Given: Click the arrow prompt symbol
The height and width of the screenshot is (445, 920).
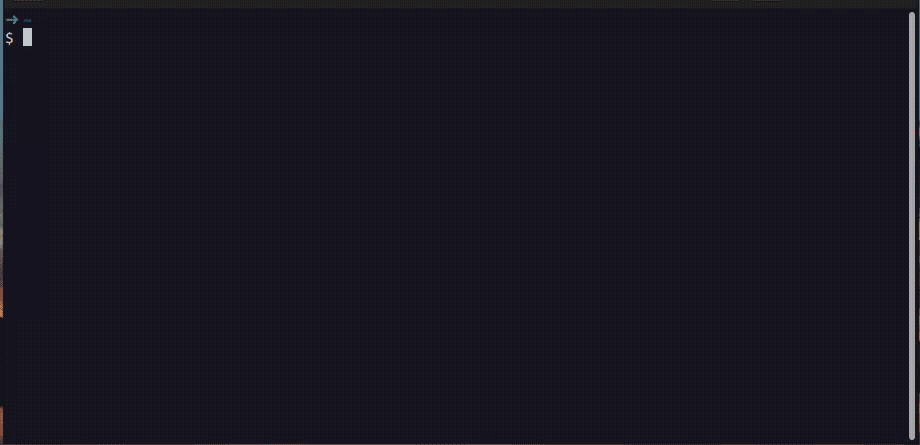Looking at the screenshot, I should pyautogui.click(x=12, y=20).
